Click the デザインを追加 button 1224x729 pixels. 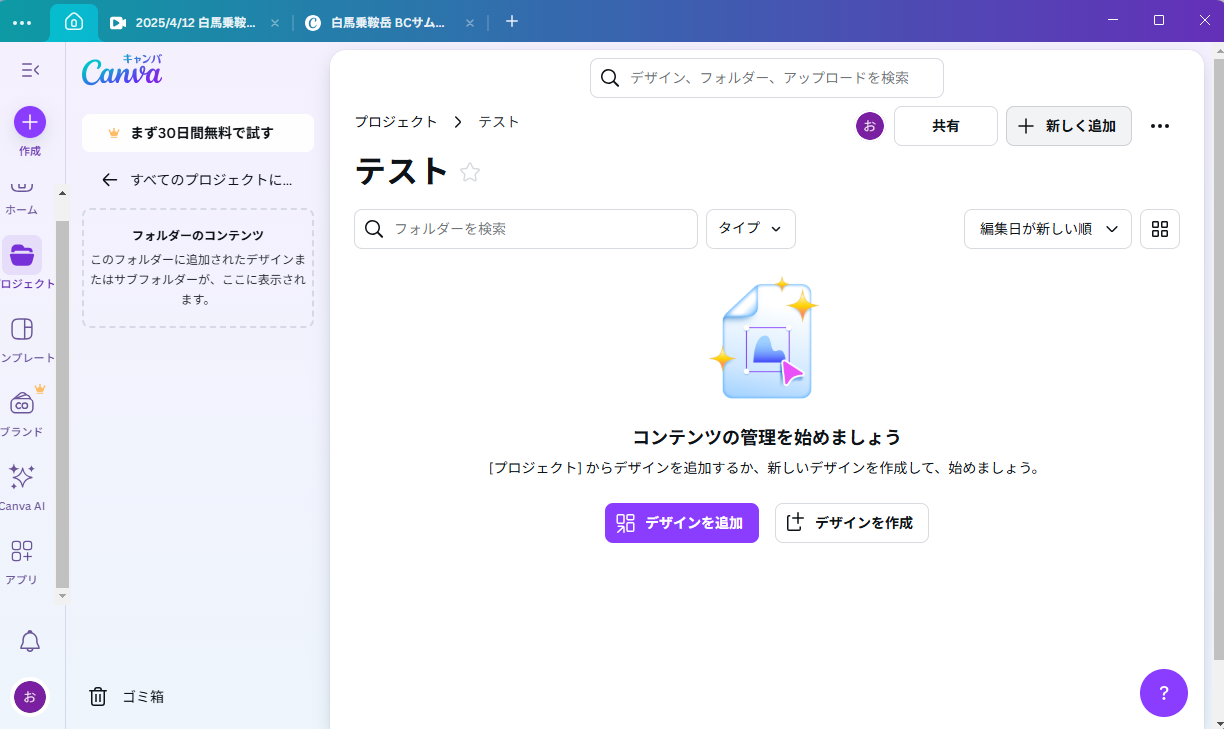(x=681, y=523)
